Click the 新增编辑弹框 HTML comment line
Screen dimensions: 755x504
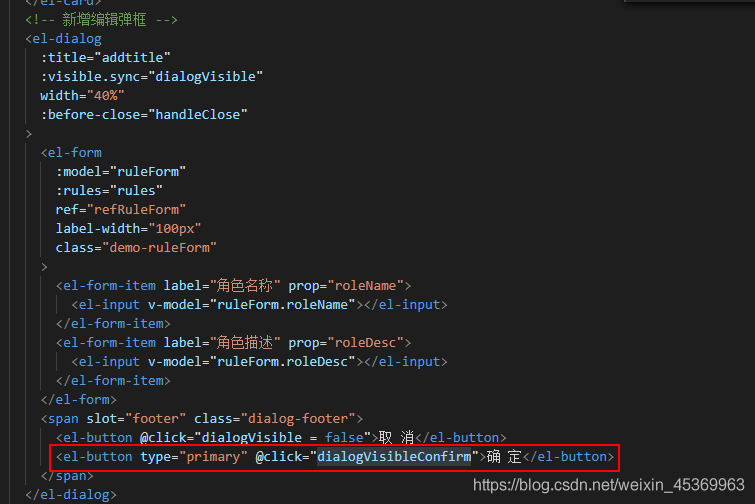(102, 20)
